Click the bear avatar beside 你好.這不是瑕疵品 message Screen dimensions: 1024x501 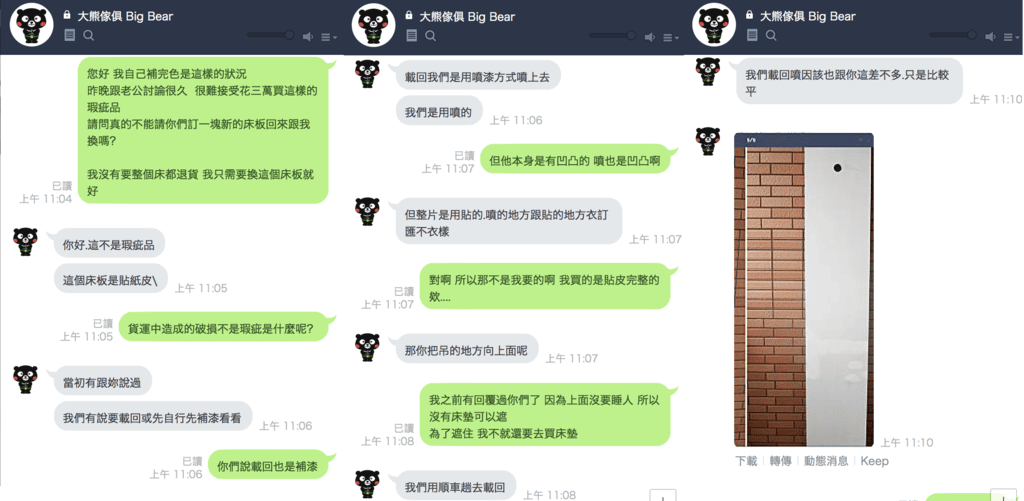pos(25,242)
